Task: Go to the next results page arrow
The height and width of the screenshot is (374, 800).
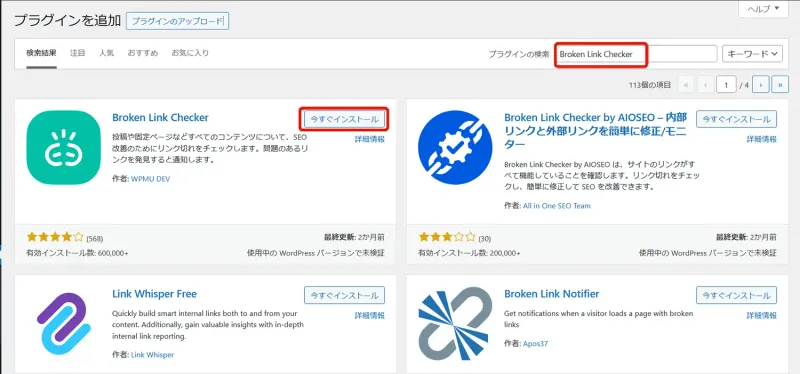Action: 761,85
